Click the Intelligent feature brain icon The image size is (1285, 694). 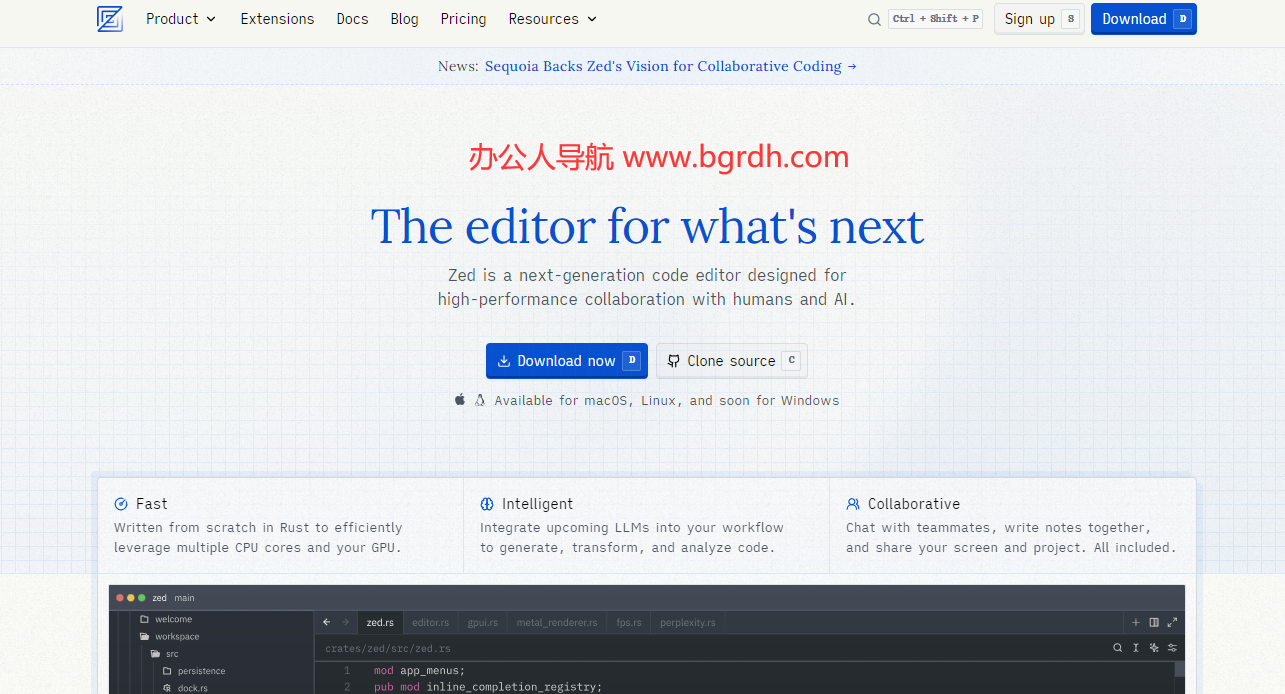pos(487,504)
